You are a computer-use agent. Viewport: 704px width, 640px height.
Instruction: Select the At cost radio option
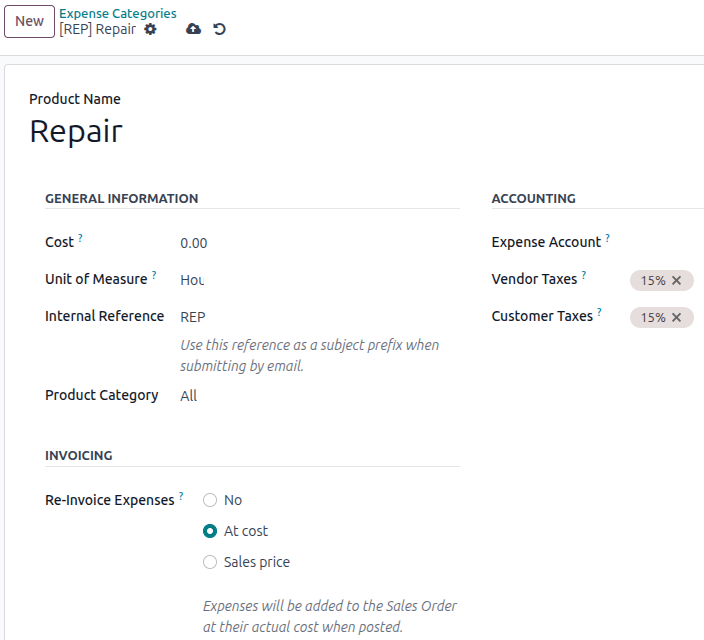(210, 531)
